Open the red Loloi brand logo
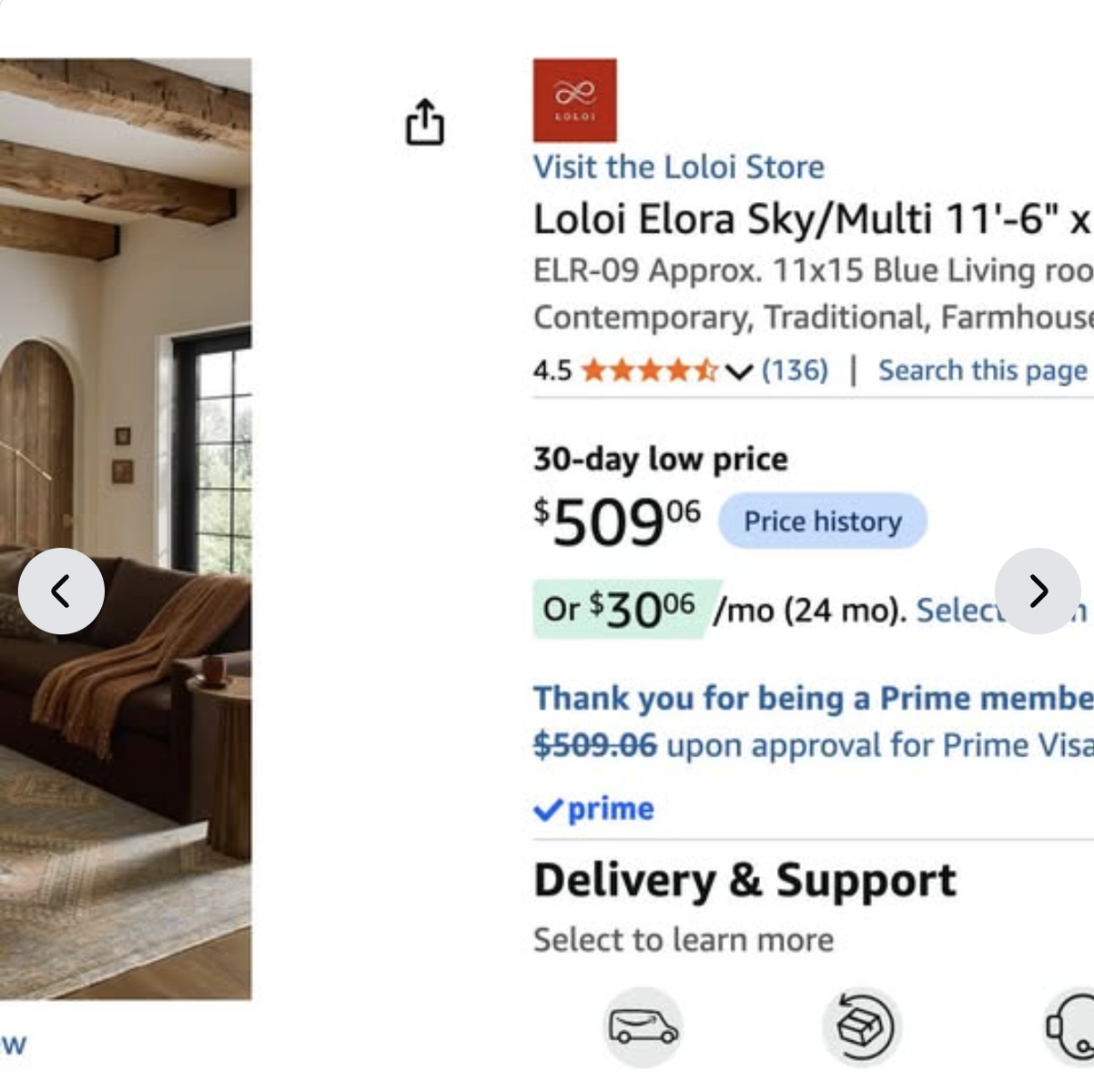This screenshot has width=1094, height=1092. tap(574, 100)
